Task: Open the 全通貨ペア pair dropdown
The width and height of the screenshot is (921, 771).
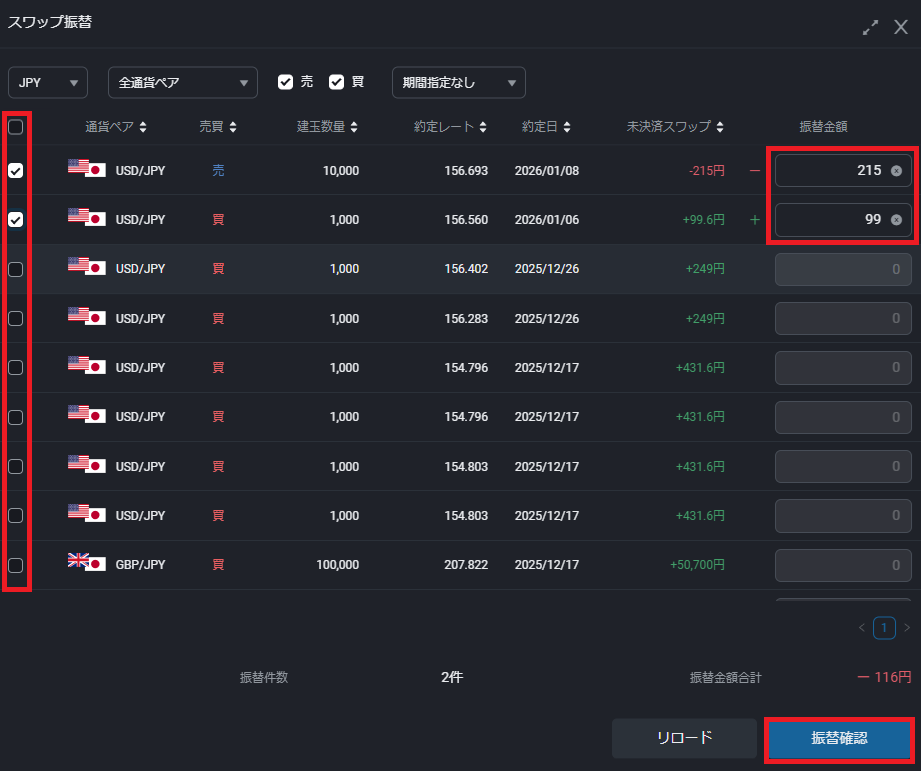Action: coord(182,82)
